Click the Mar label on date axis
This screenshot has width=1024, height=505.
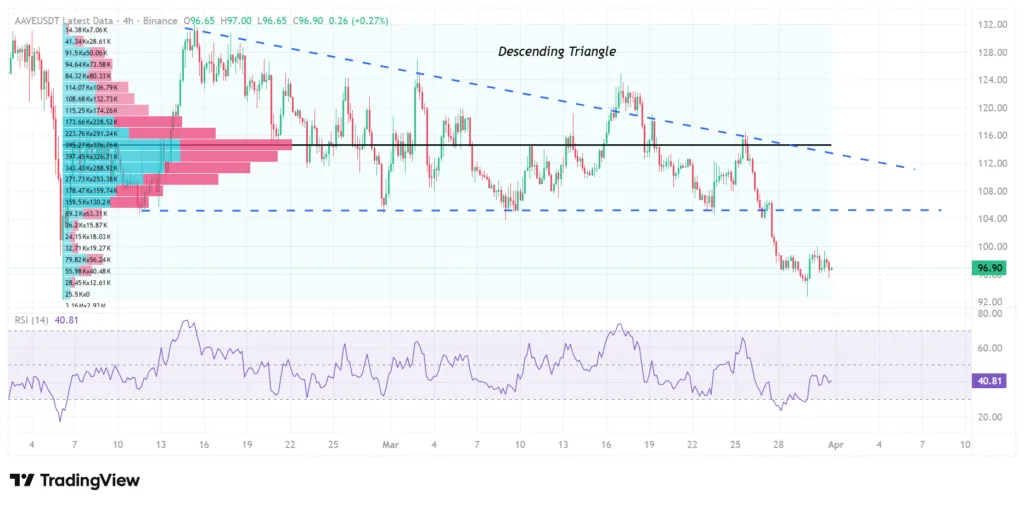click(390, 443)
